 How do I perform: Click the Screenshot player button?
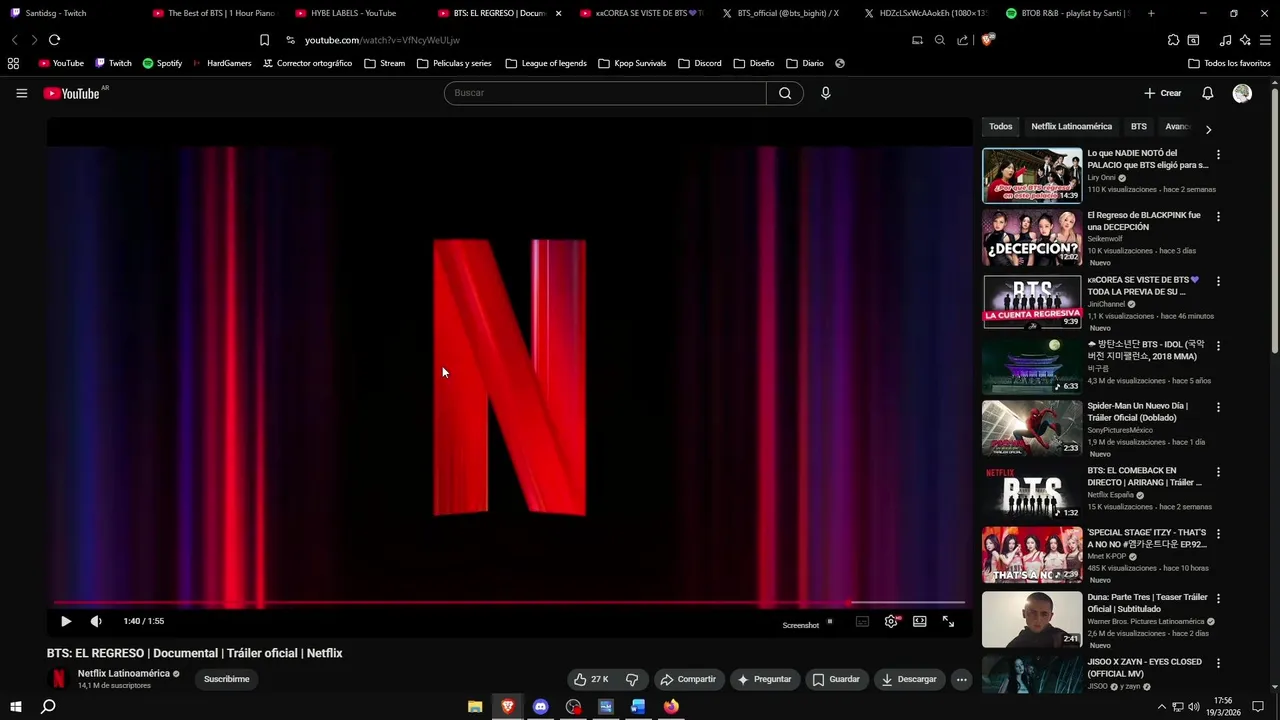point(800,625)
